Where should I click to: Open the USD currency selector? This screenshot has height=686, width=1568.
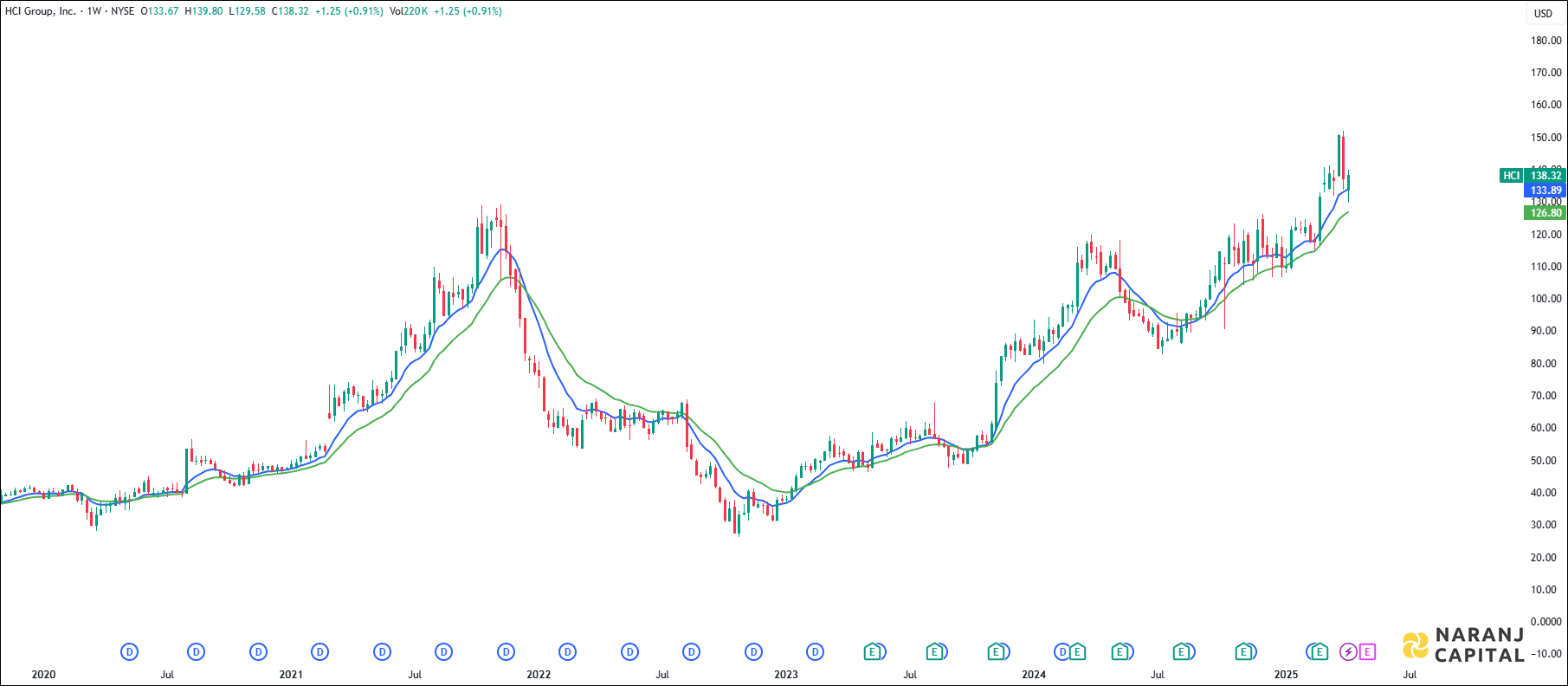tap(1544, 13)
